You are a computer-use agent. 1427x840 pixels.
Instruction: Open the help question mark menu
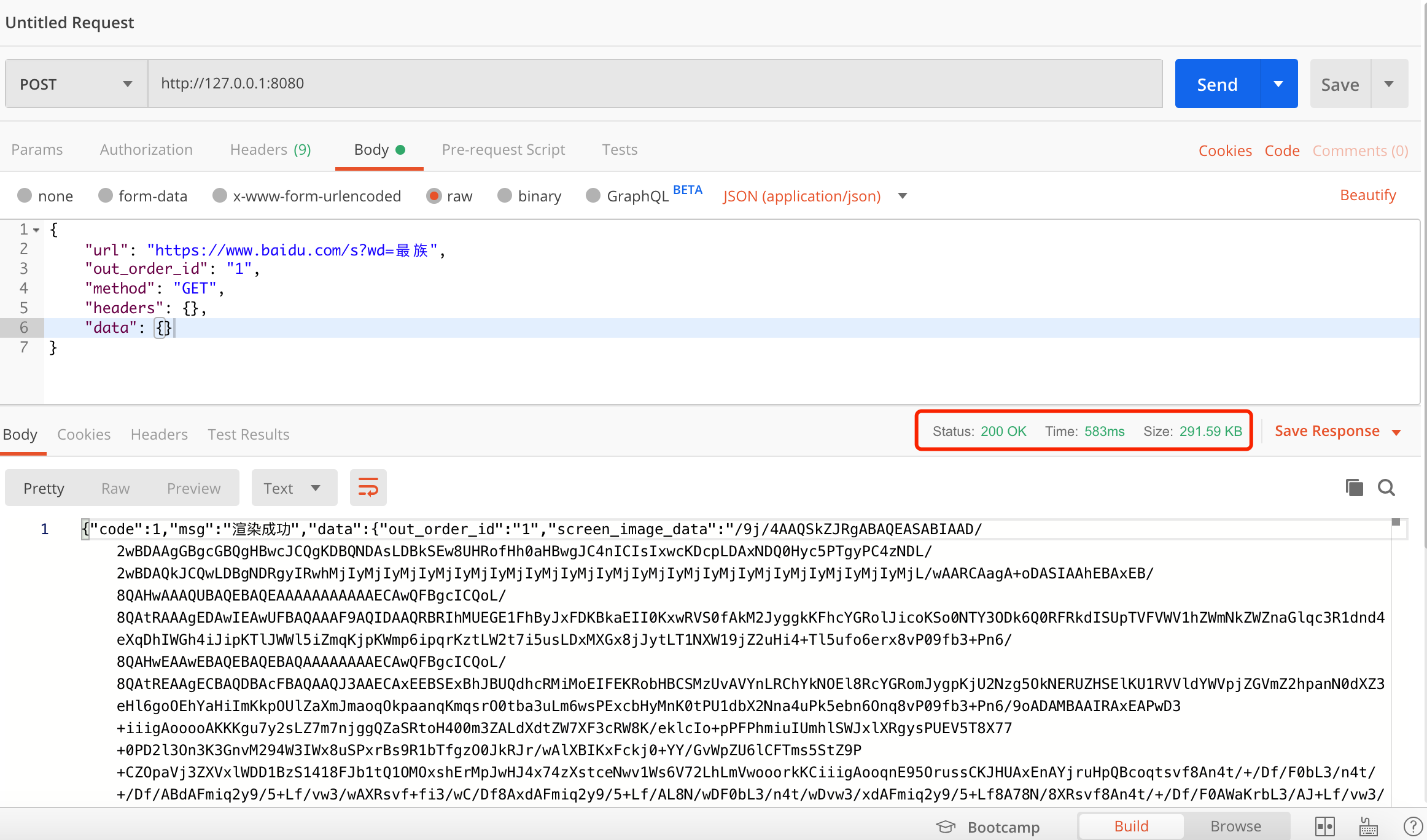(1412, 826)
